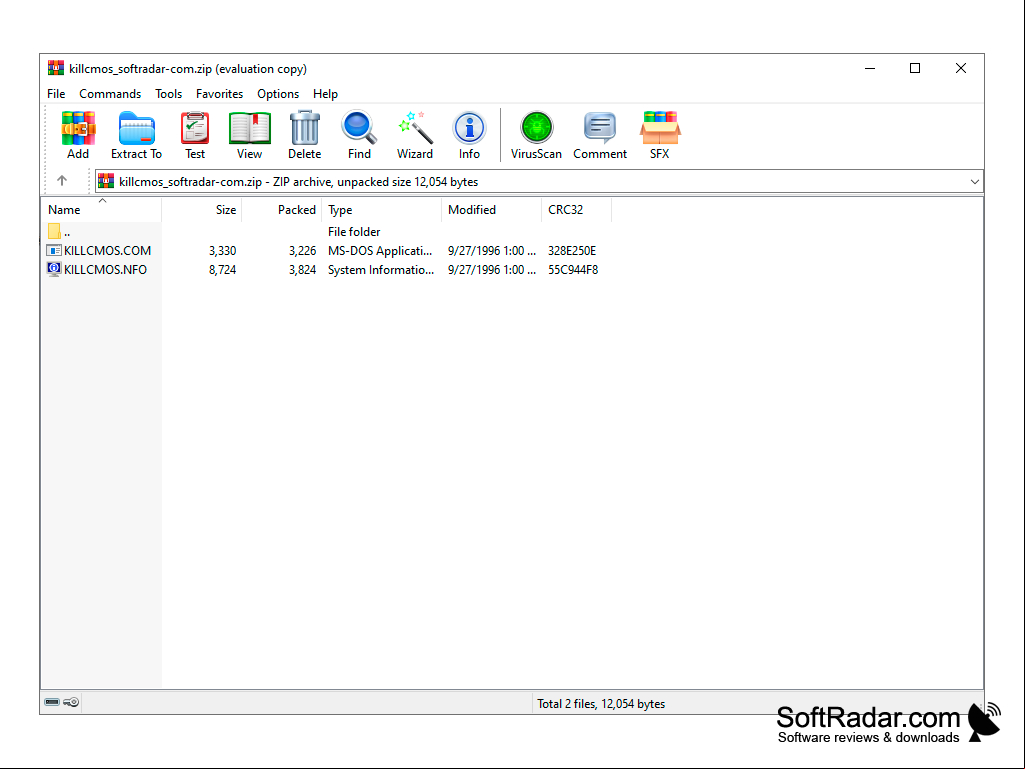This screenshot has width=1025, height=769.
Task: Click the System Informatio... type cell
Action: (380, 269)
